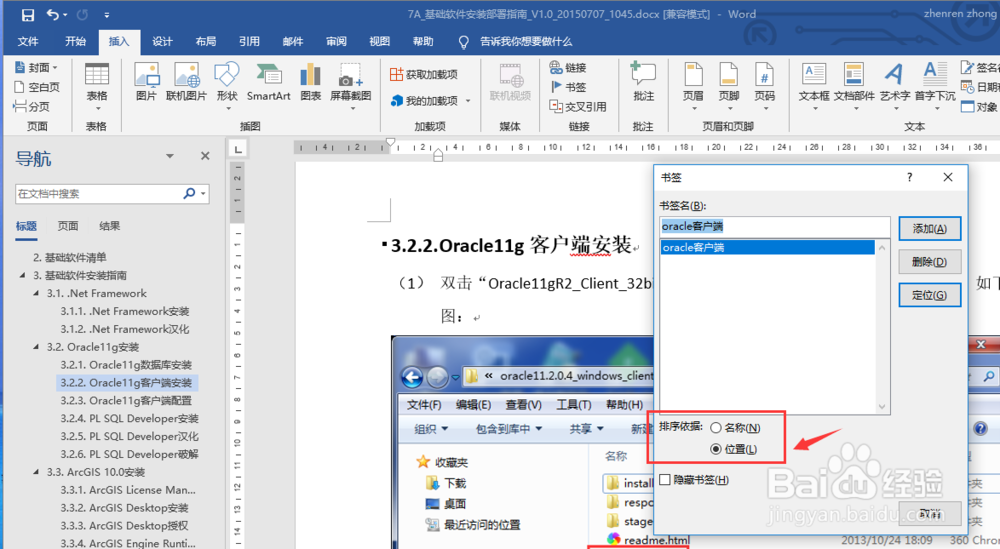The image size is (1000, 549).
Task: Show Pages (页面) tab in navigation pane
Action: [68, 226]
